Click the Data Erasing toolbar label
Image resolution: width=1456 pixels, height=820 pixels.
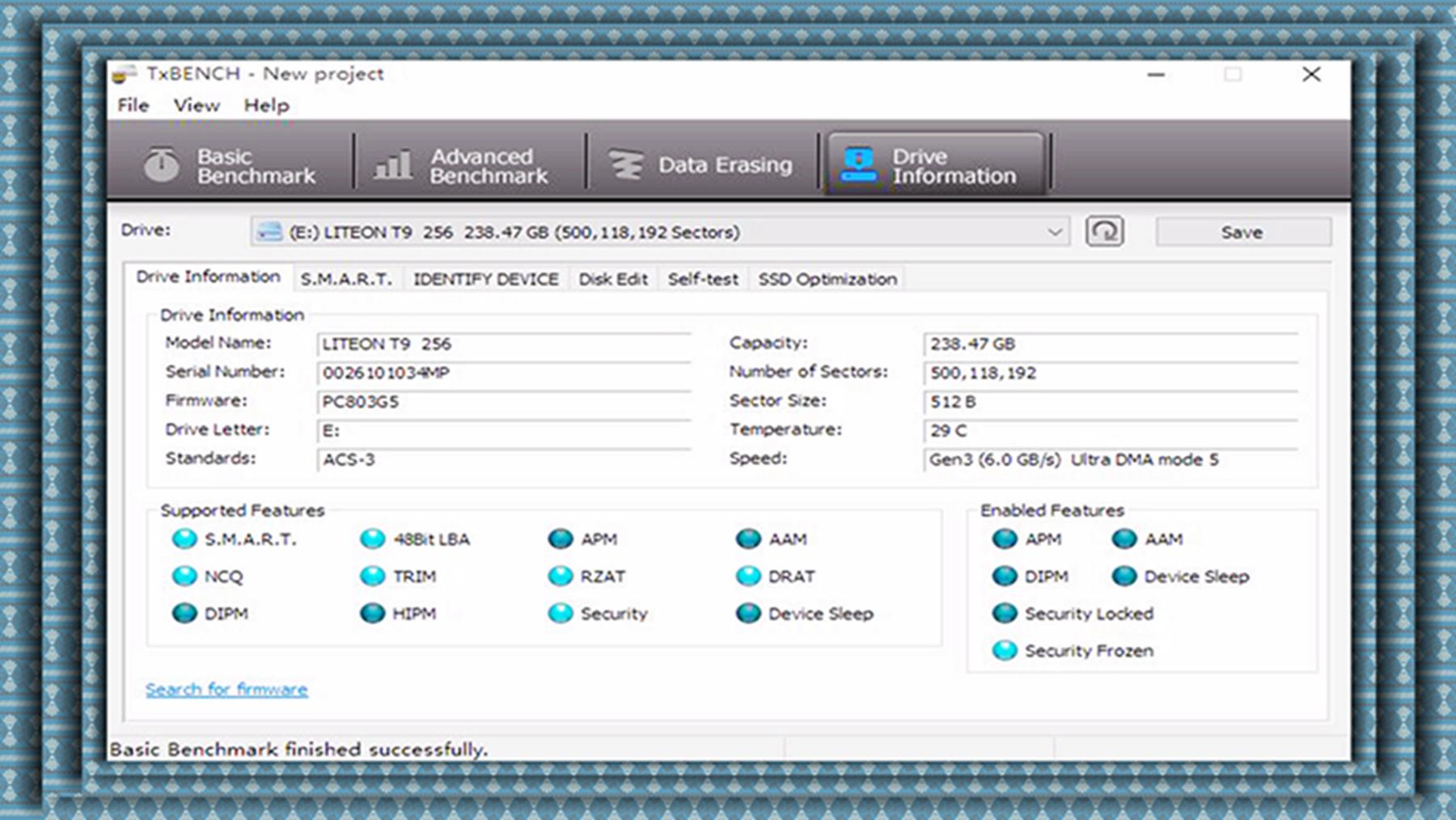(x=725, y=164)
